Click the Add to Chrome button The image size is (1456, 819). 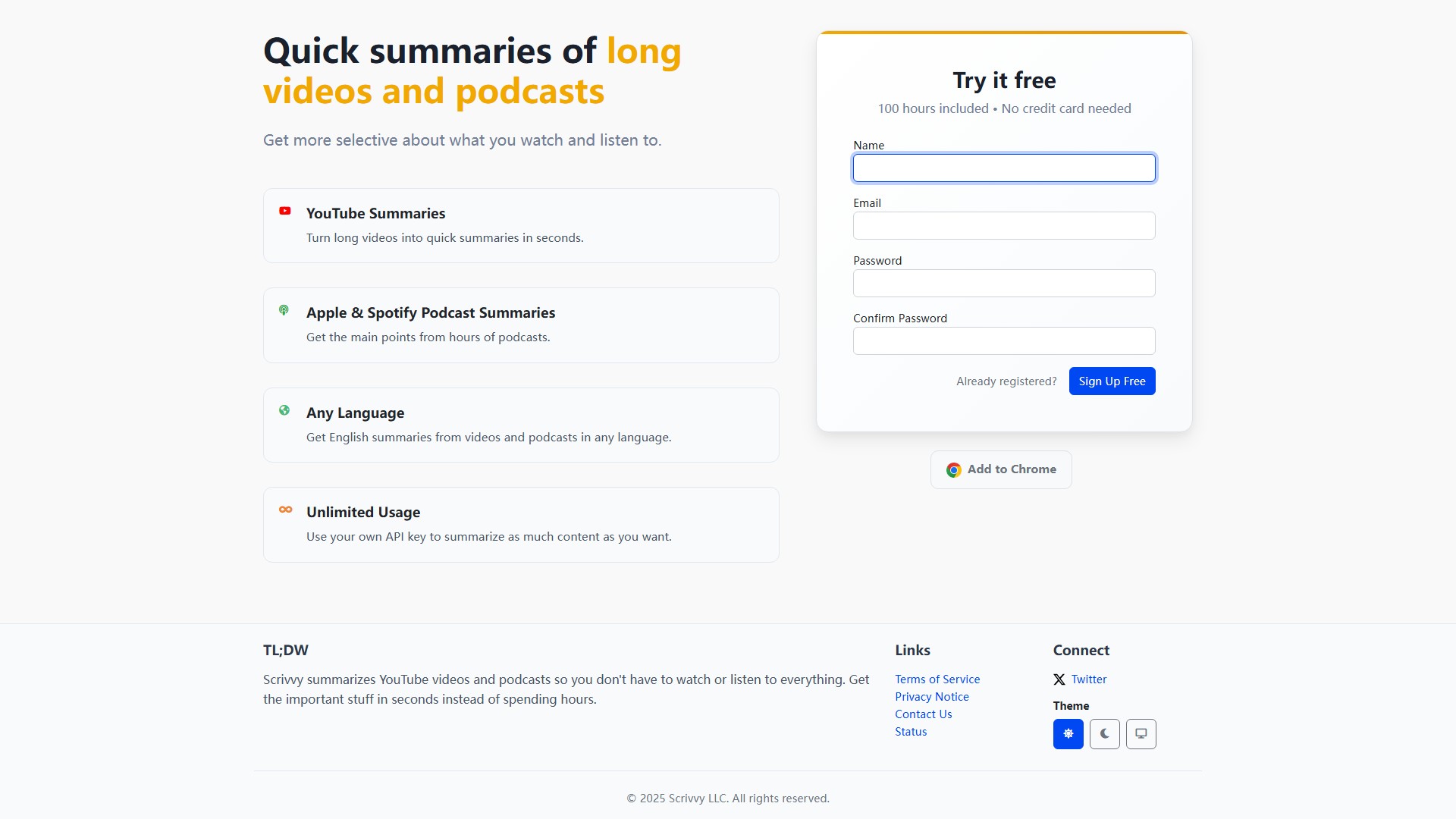tap(1001, 470)
